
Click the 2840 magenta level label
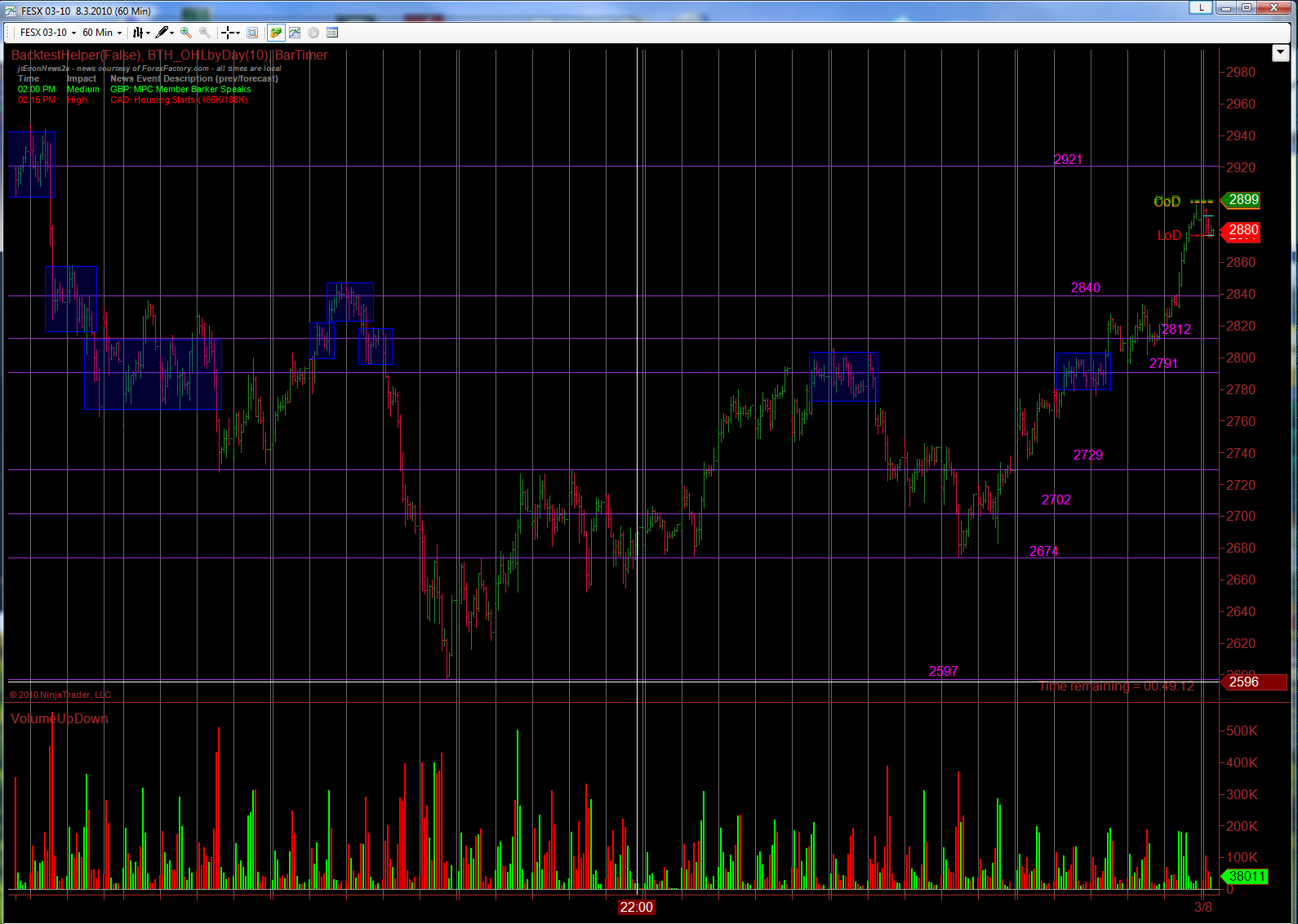(x=1086, y=287)
